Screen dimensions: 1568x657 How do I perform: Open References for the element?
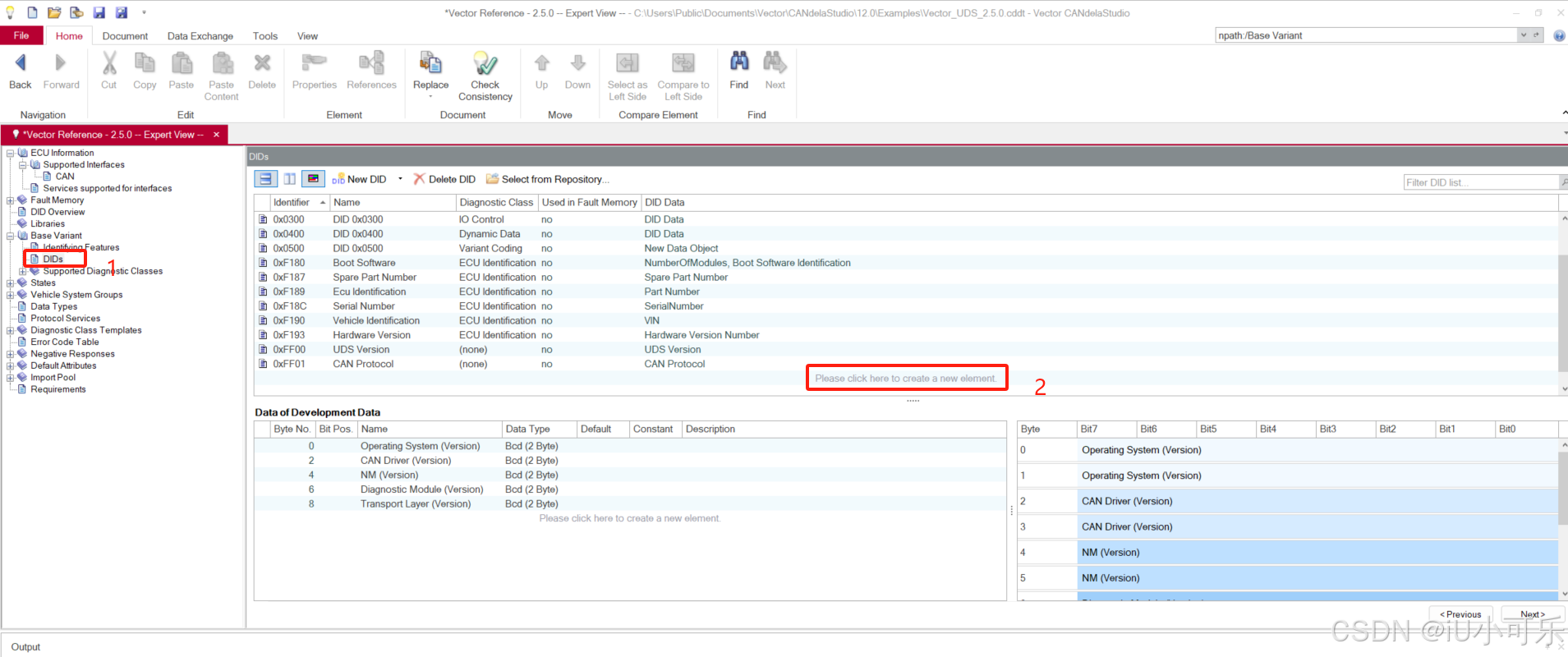pyautogui.click(x=371, y=71)
